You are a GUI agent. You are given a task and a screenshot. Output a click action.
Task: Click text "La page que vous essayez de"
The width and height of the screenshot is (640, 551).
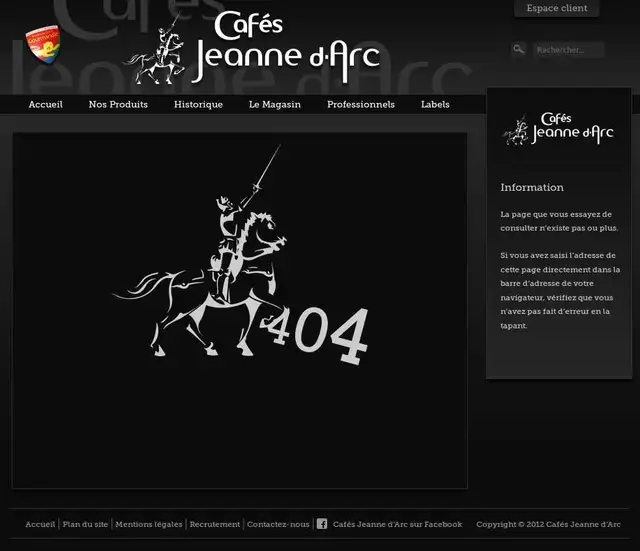tap(556, 214)
